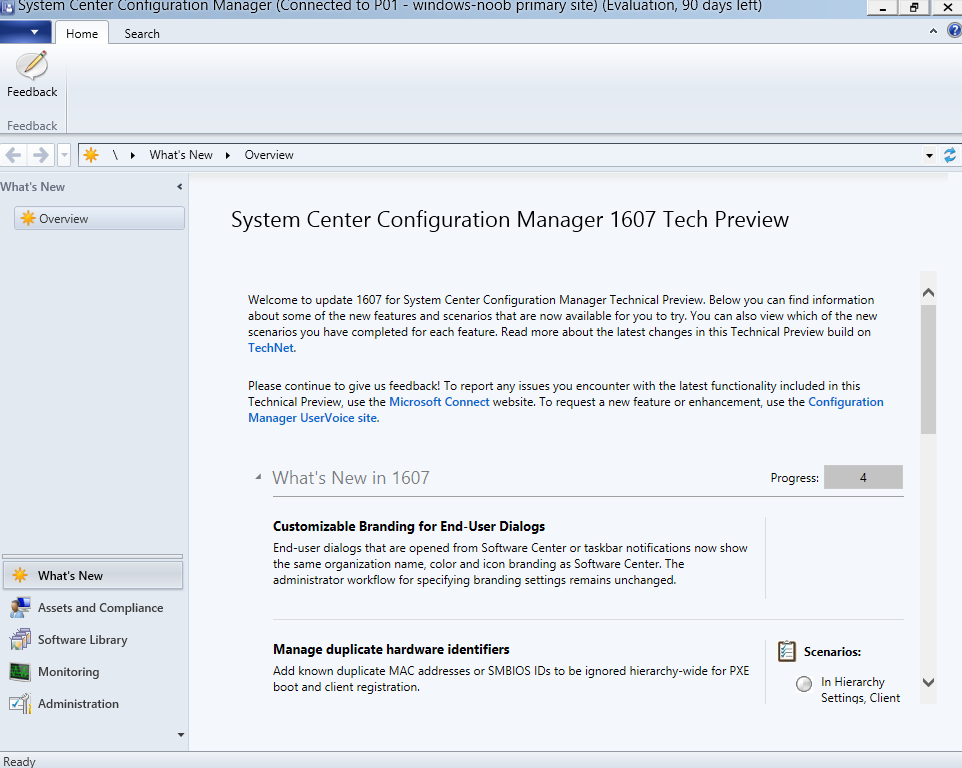
Task: Collapse the What's New in 1607 section
Action: click(258, 477)
